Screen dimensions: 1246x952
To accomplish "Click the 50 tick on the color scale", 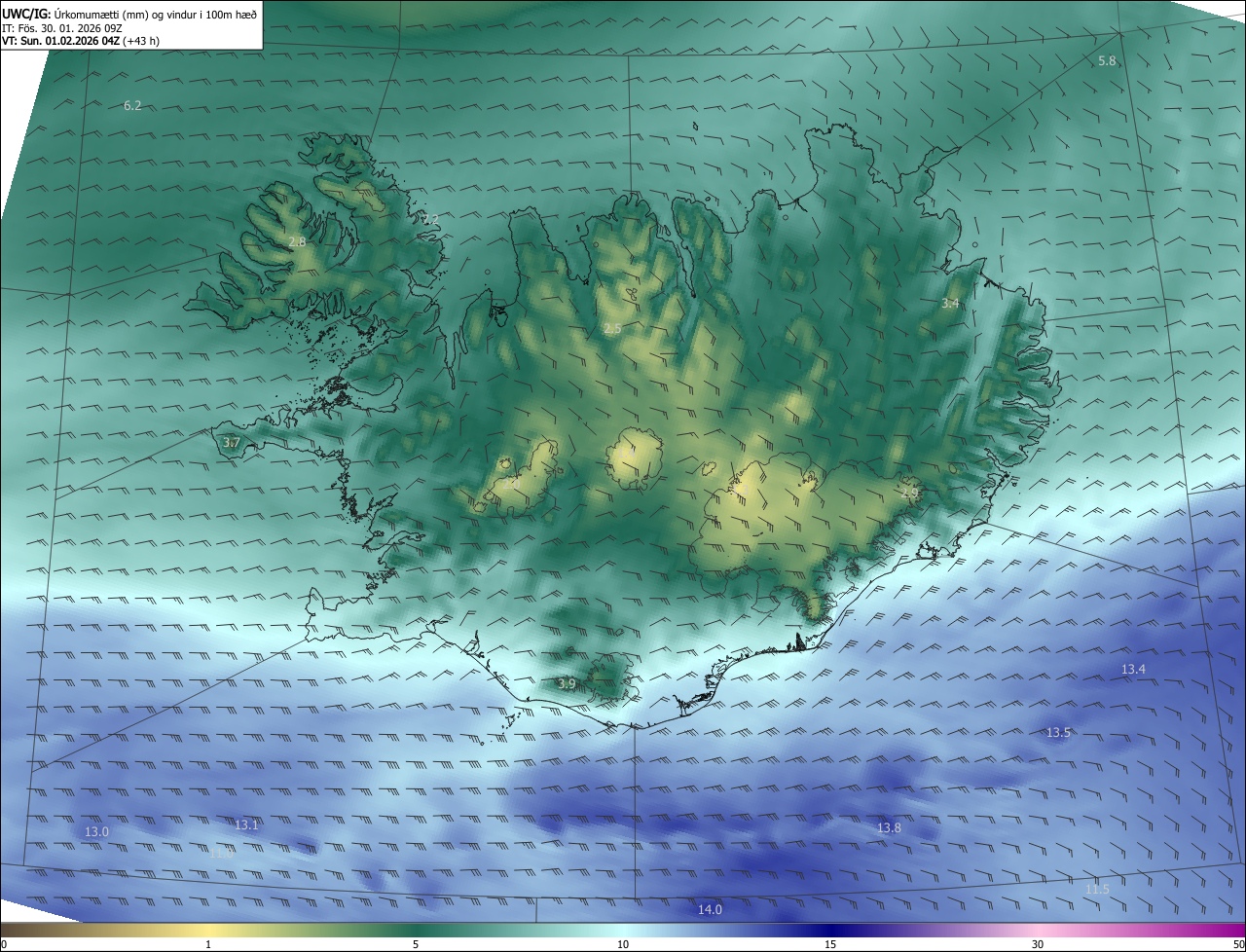I will pyautogui.click(x=1238, y=945).
